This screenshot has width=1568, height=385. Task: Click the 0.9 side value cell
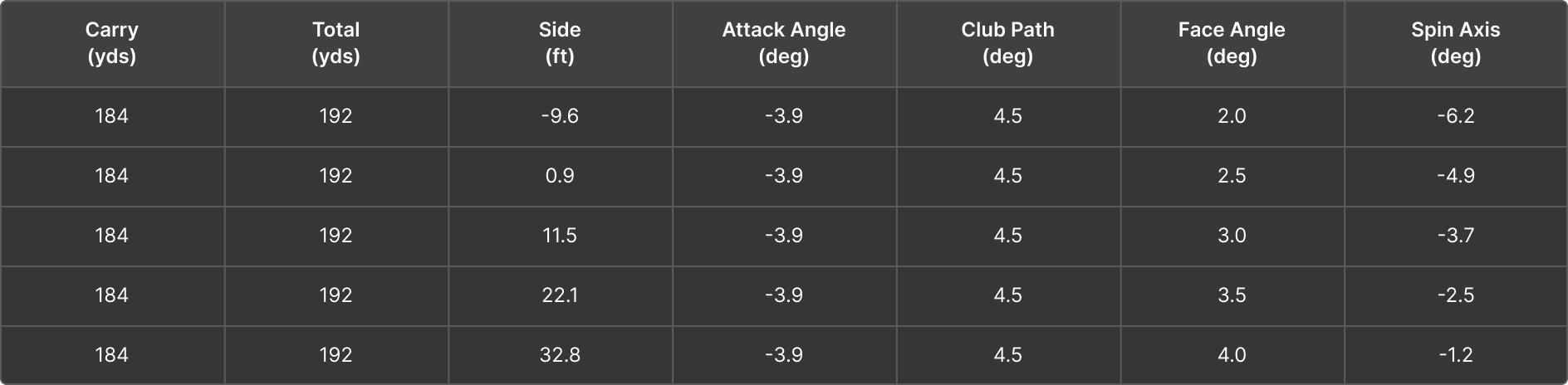click(x=560, y=176)
